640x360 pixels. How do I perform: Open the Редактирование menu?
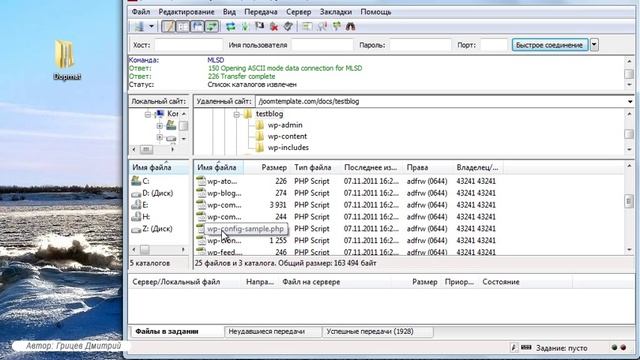pos(186,12)
